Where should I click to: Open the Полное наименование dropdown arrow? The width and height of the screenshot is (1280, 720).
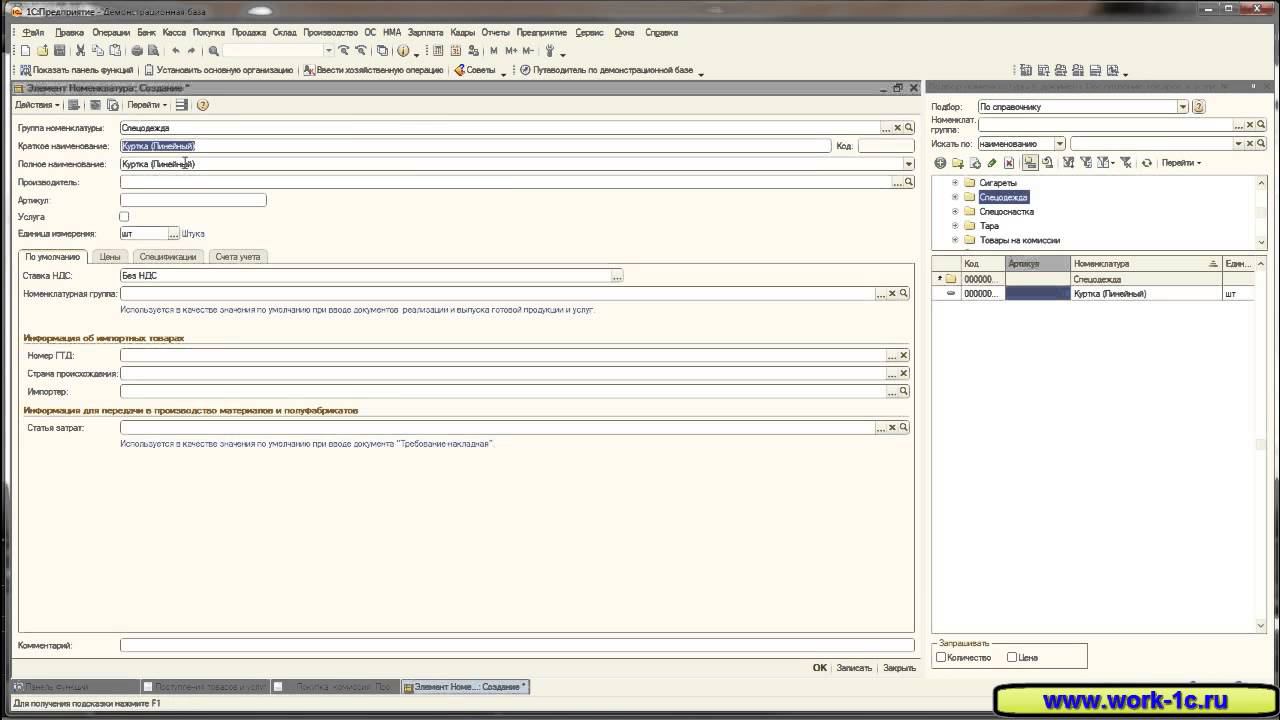[908, 164]
